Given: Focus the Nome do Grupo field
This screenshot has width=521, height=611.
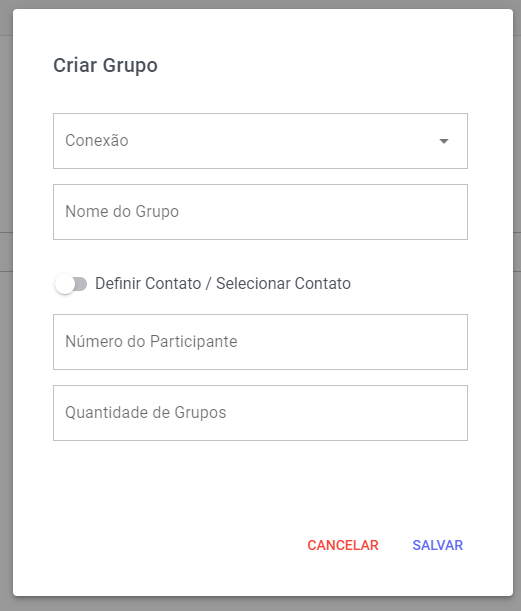Looking at the screenshot, I should [x=260, y=212].
